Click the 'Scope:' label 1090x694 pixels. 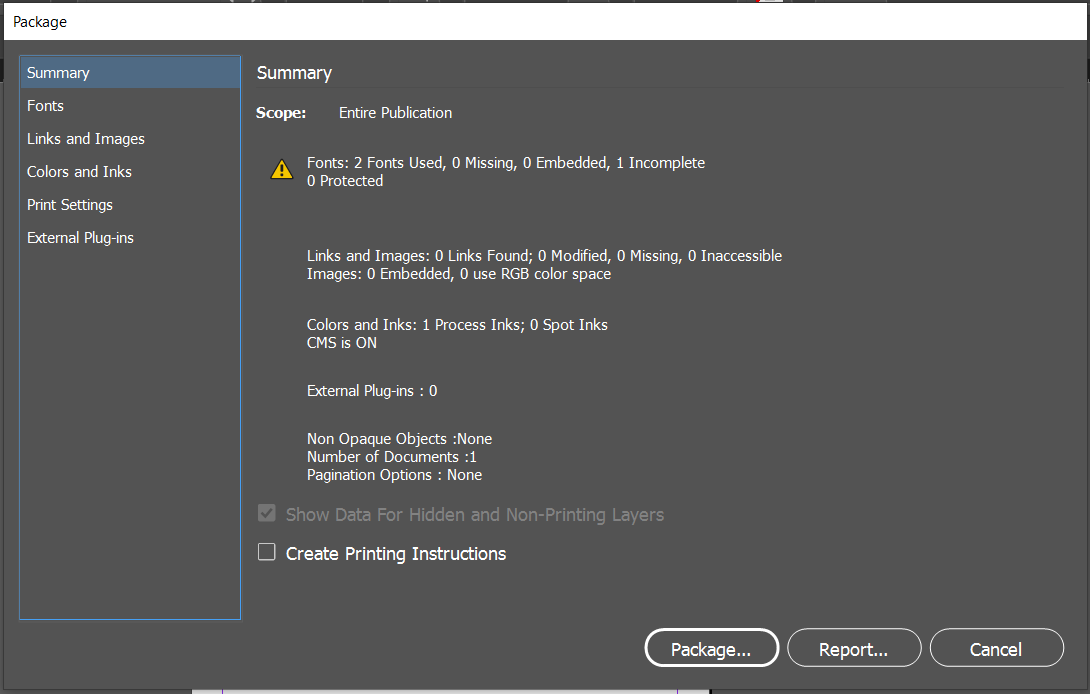tap(281, 113)
